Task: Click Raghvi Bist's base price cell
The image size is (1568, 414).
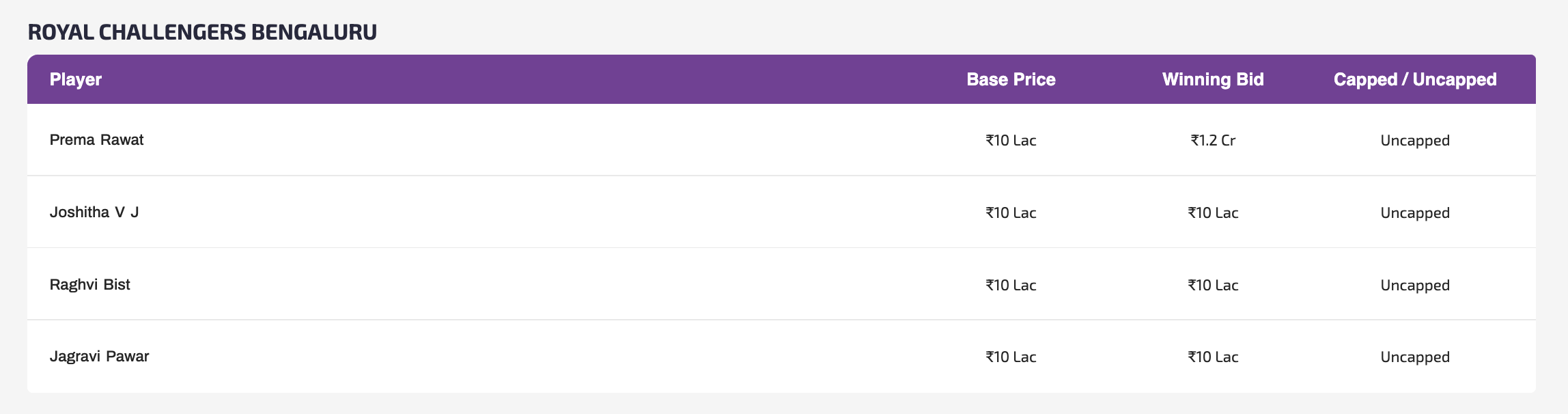Action: click(1011, 286)
